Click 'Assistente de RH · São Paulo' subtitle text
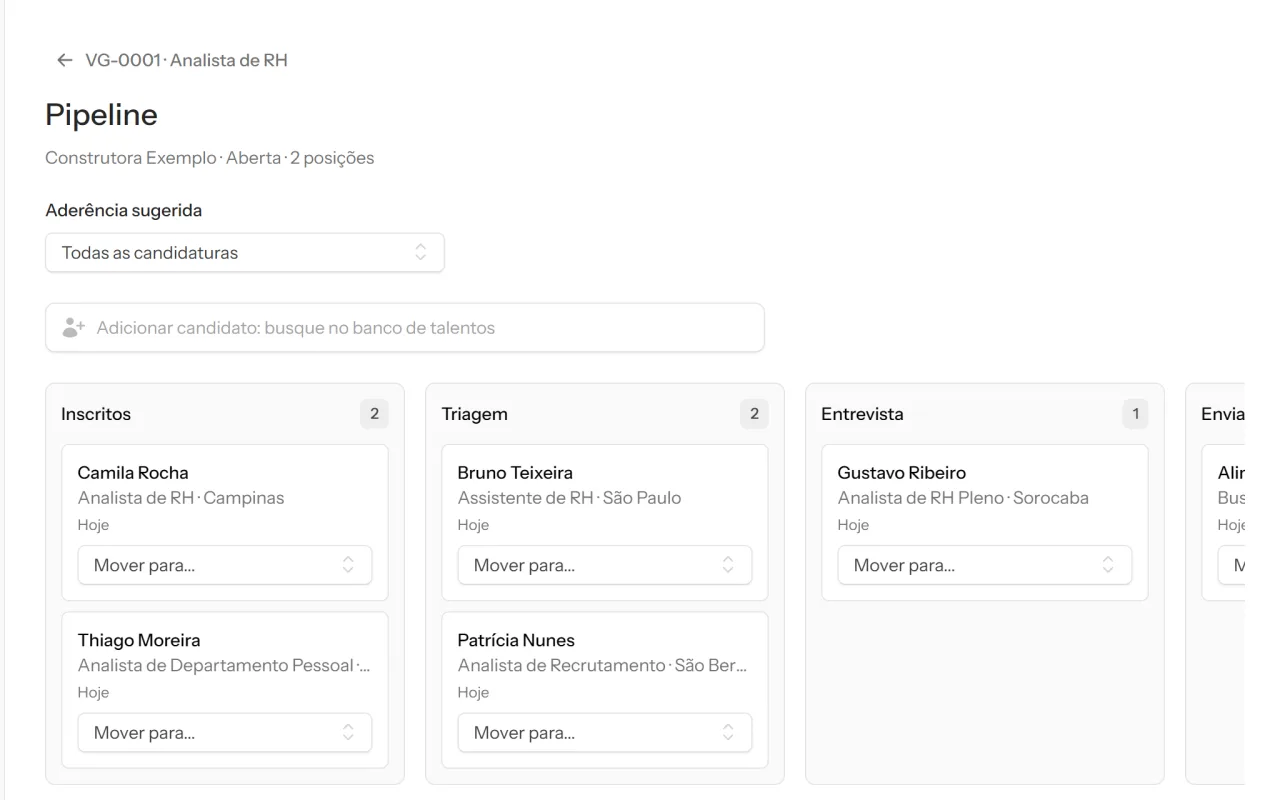The image size is (1280, 800). 570,498
